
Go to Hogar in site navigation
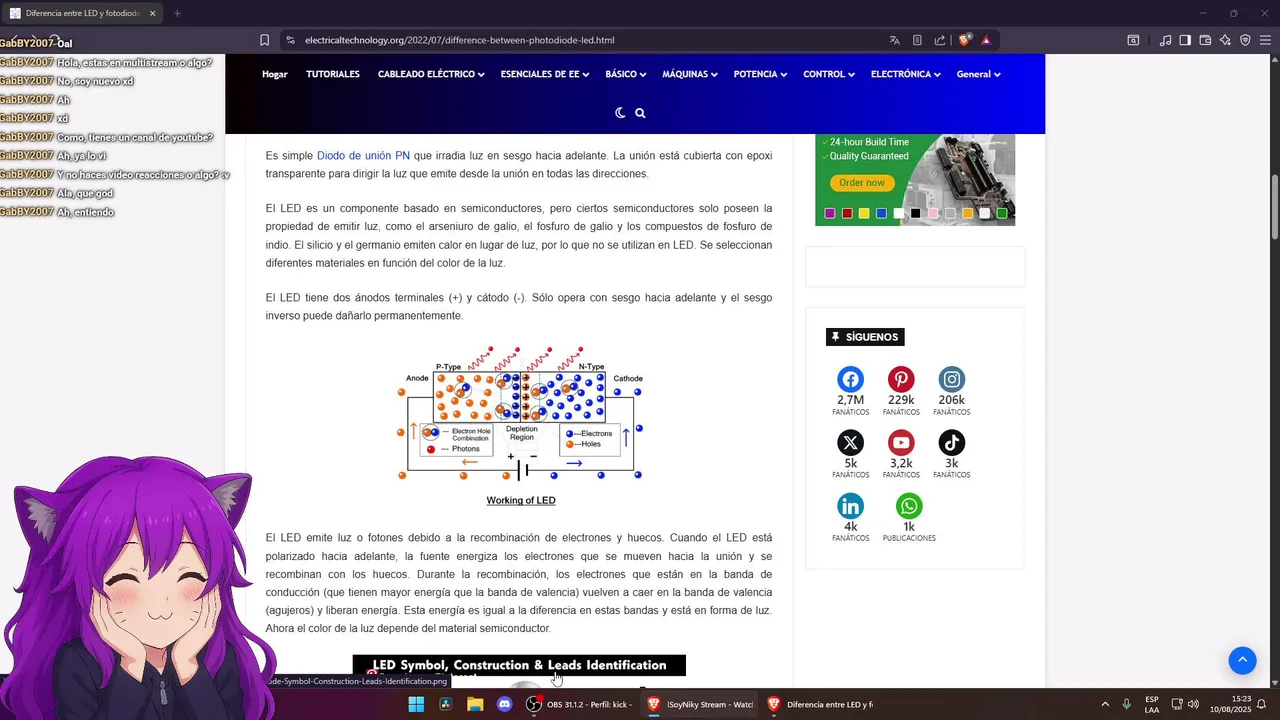pyautogui.click(x=275, y=74)
